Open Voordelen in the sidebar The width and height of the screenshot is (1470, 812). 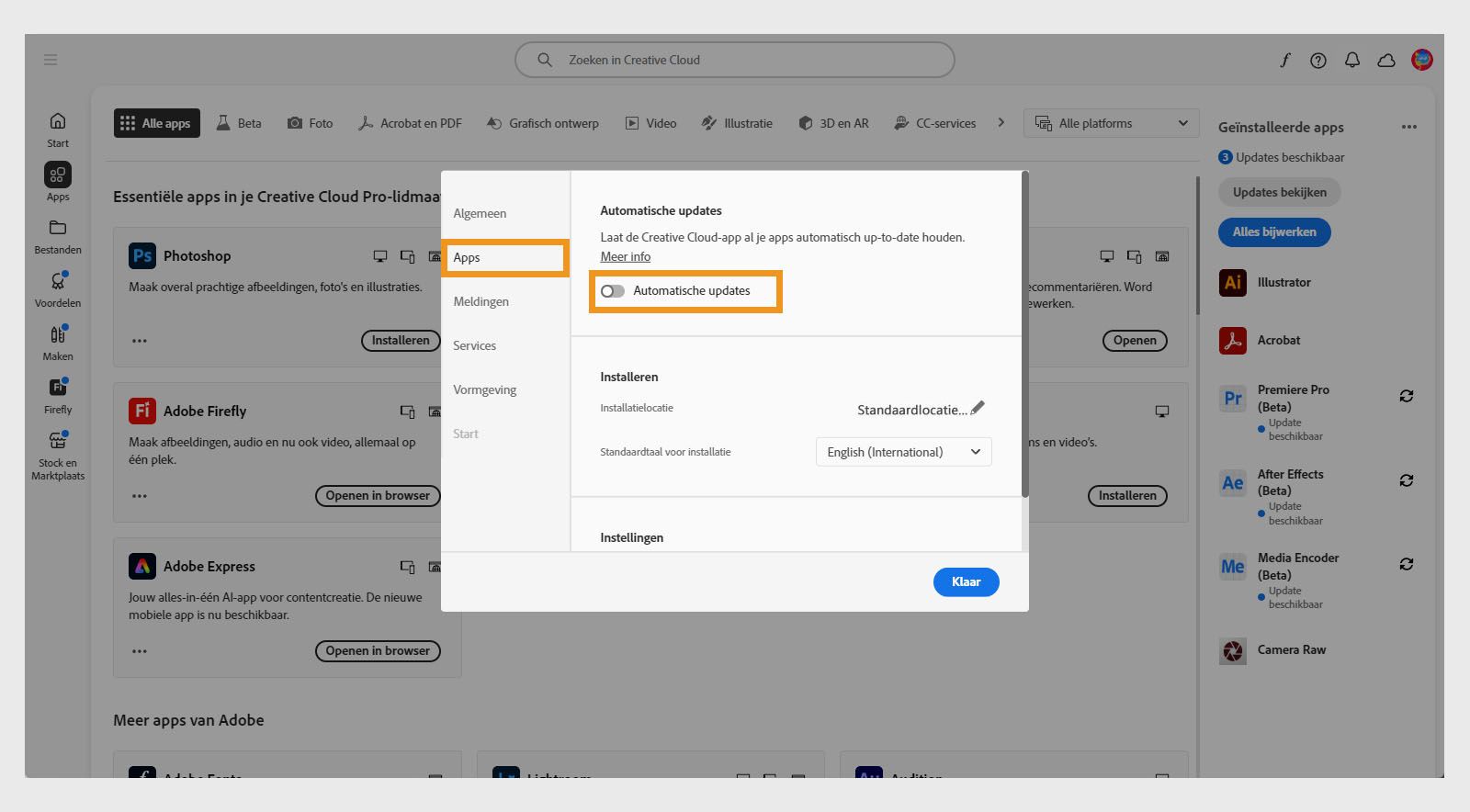point(58,289)
